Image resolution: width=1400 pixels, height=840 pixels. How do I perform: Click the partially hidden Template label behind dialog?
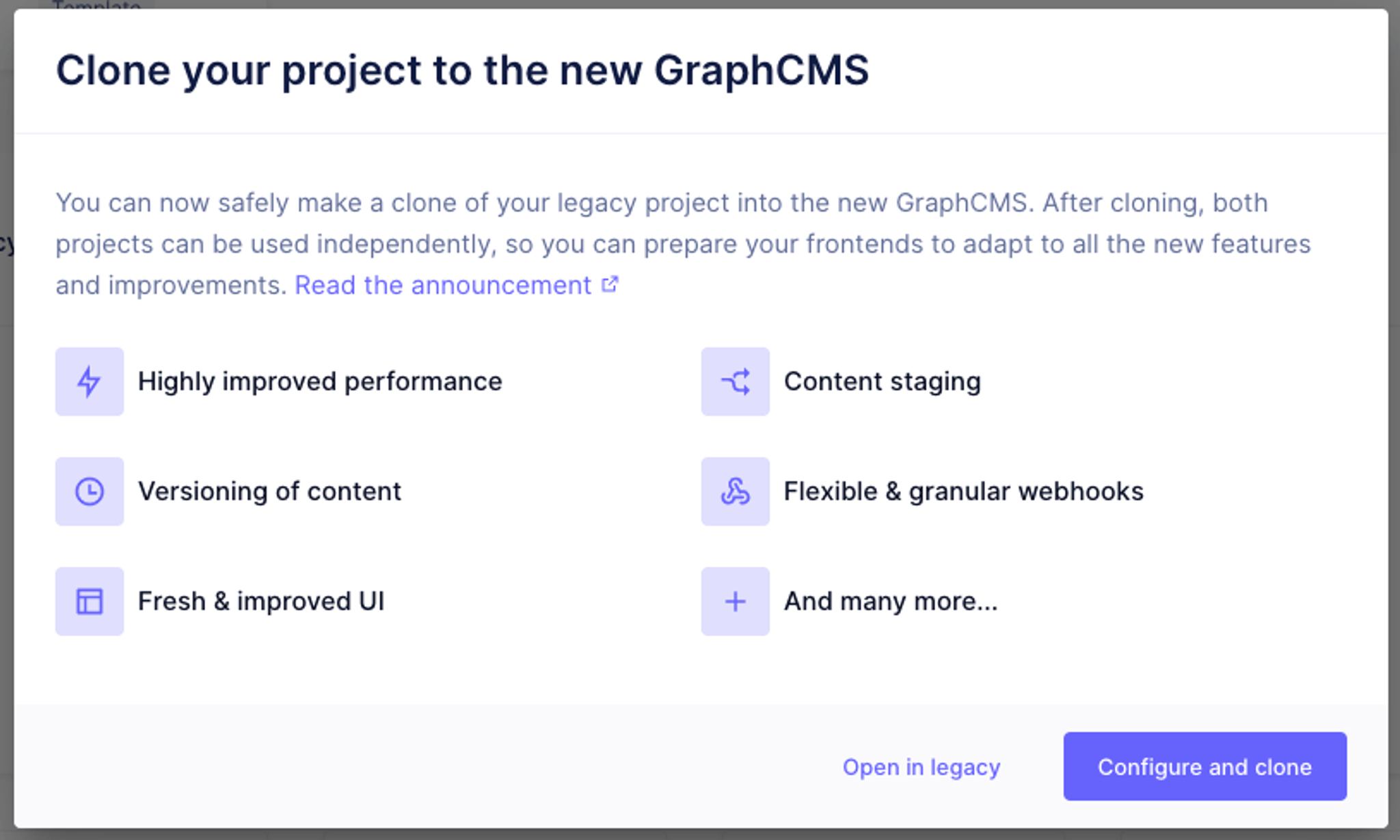[x=96, y=5]
